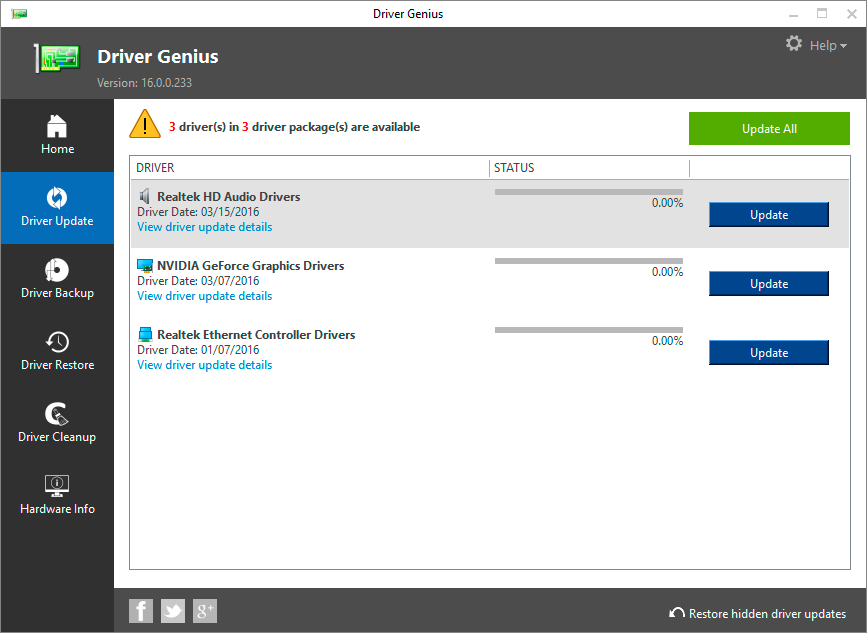
Task: Open the Driver Backup disc icon
Action: coord(57,270)
